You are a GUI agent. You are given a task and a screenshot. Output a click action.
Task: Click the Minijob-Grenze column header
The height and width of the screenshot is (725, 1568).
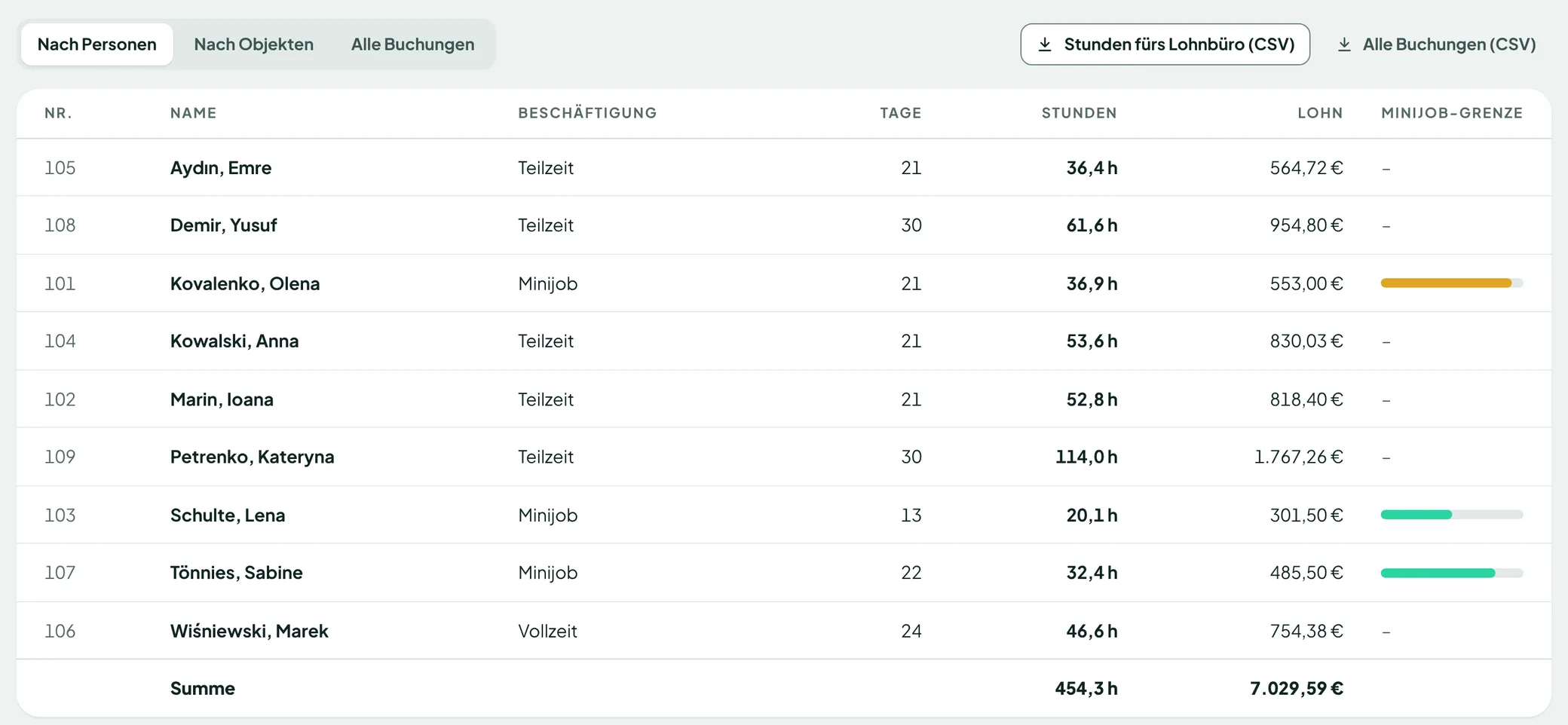point(1452,113)
